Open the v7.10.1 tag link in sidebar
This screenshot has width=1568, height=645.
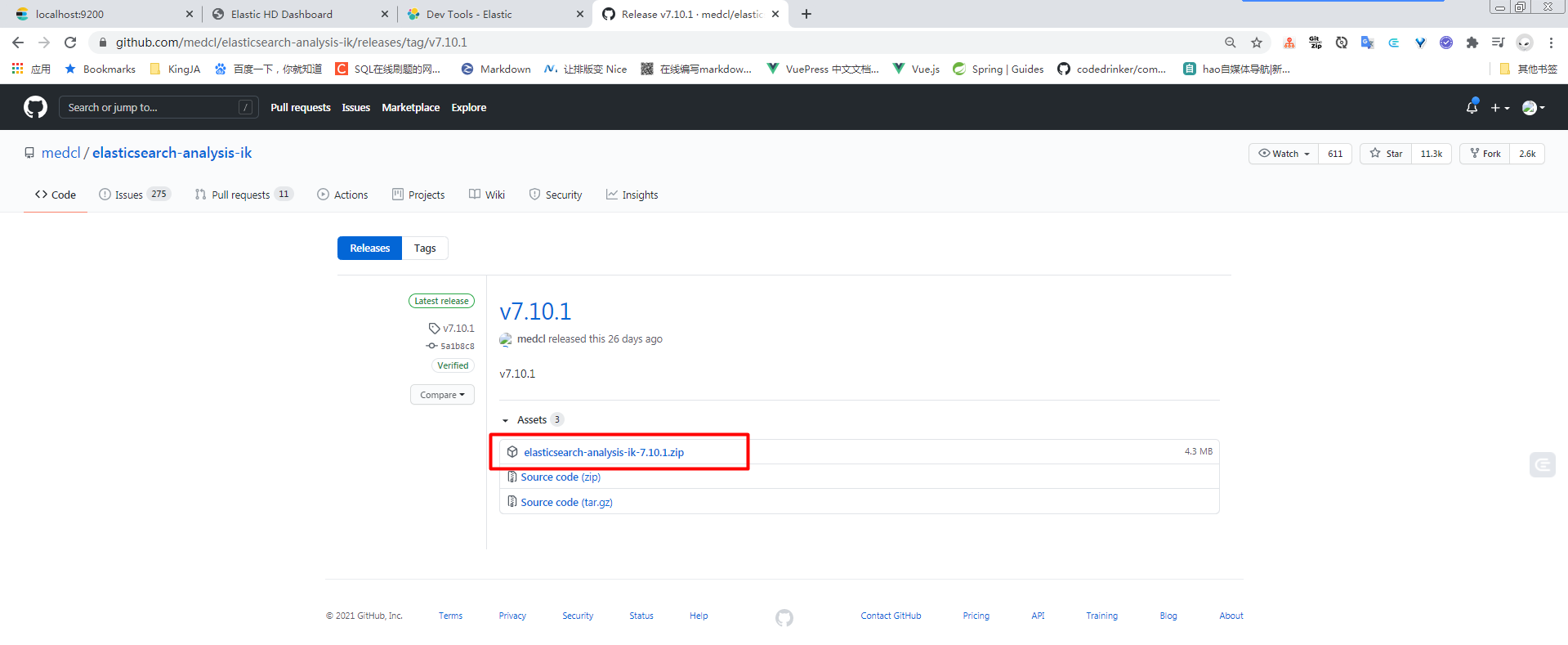tap(452, 329)
